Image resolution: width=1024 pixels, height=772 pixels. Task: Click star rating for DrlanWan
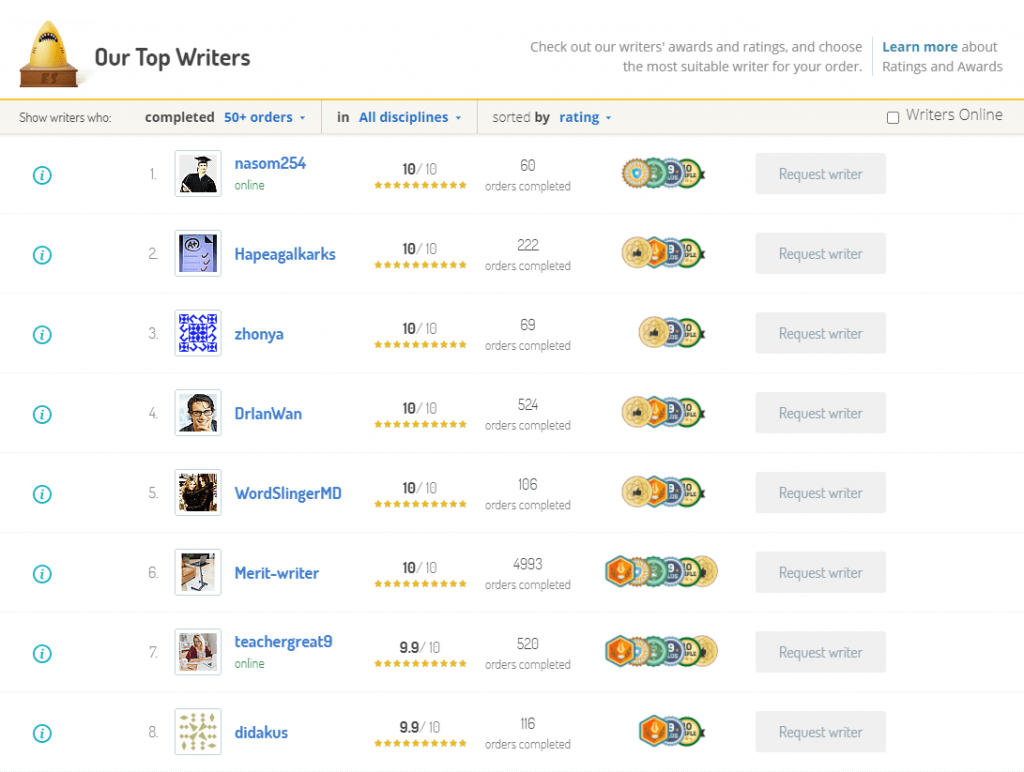(x=421, y=425)
